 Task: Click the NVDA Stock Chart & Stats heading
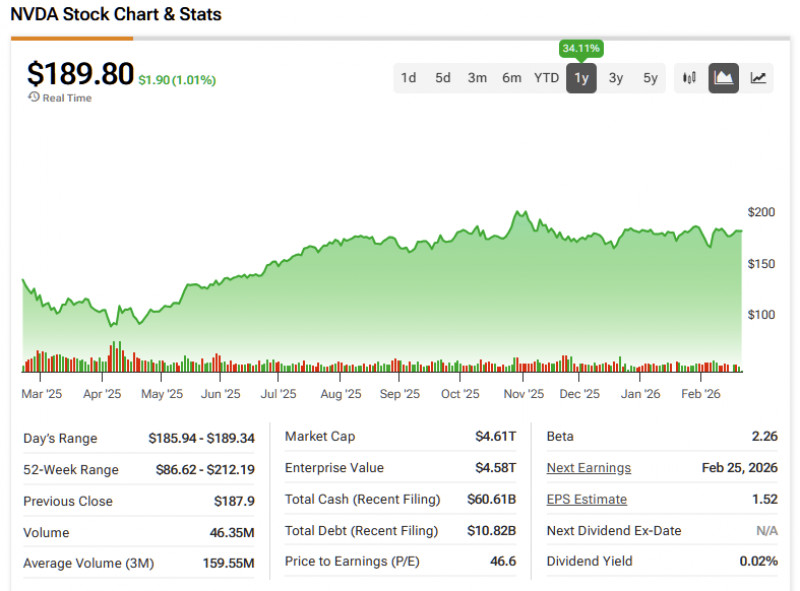coord(116,15)
